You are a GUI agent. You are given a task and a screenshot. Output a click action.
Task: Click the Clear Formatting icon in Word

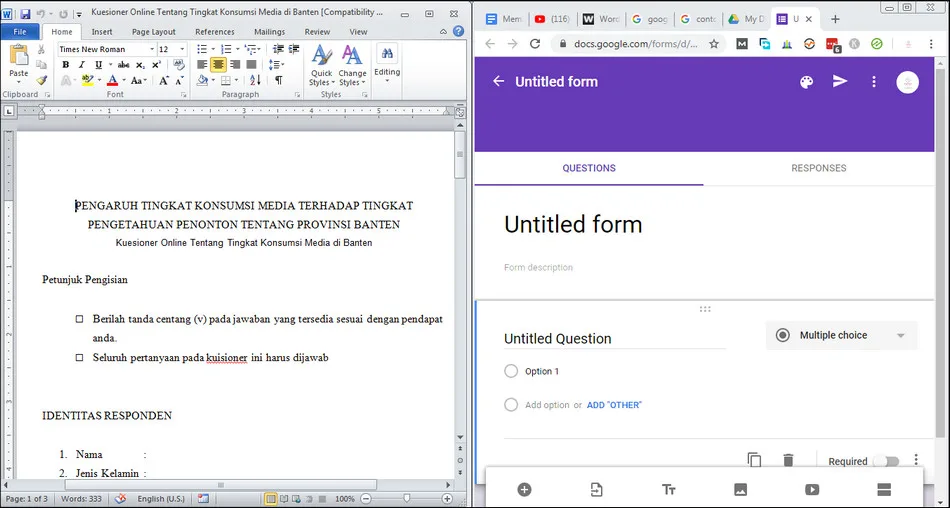(x=179, y=64)
